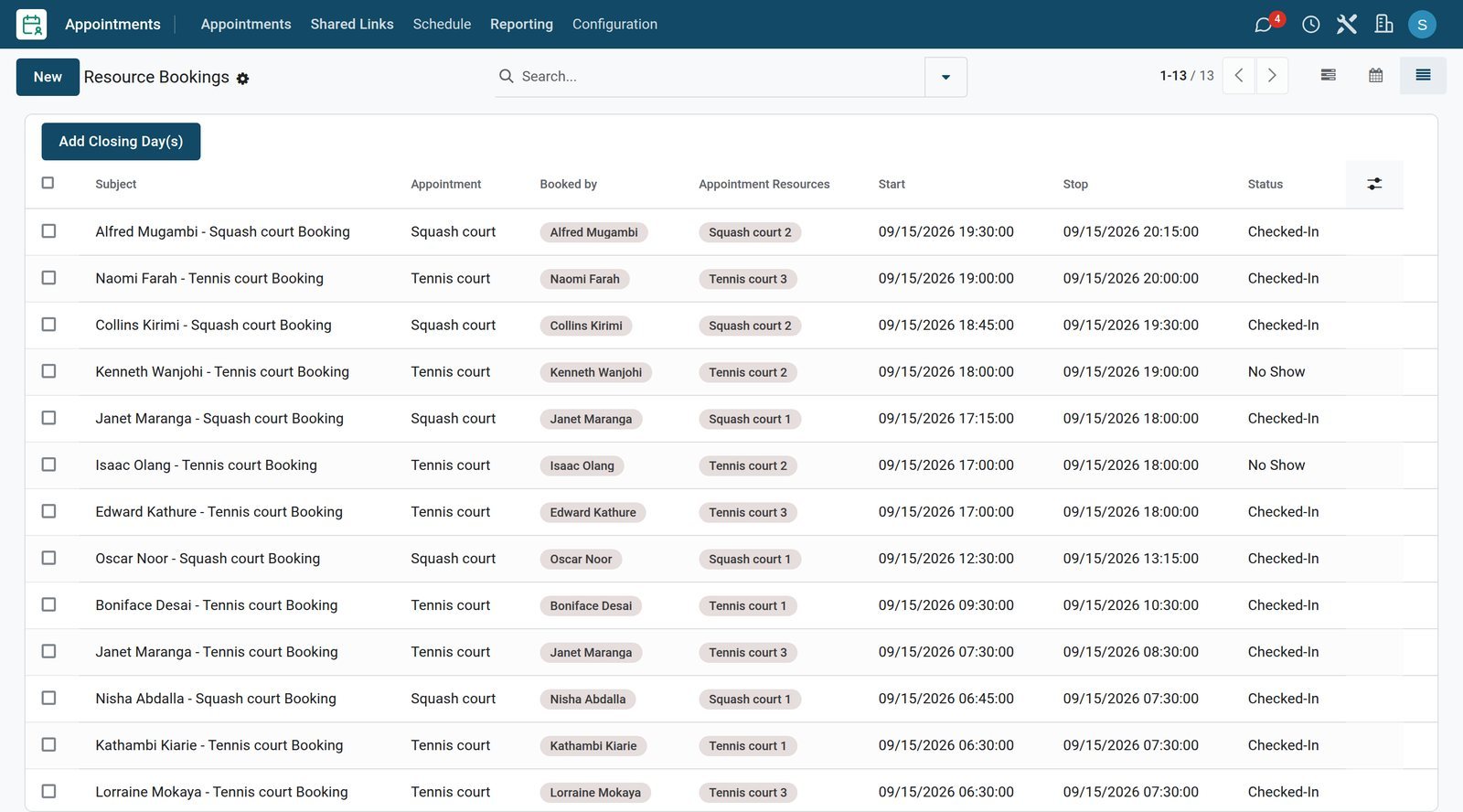The height and width of the screenshot is (812, 1463).
Task: Open the Shared Links menu
Action: click(352, 25)
